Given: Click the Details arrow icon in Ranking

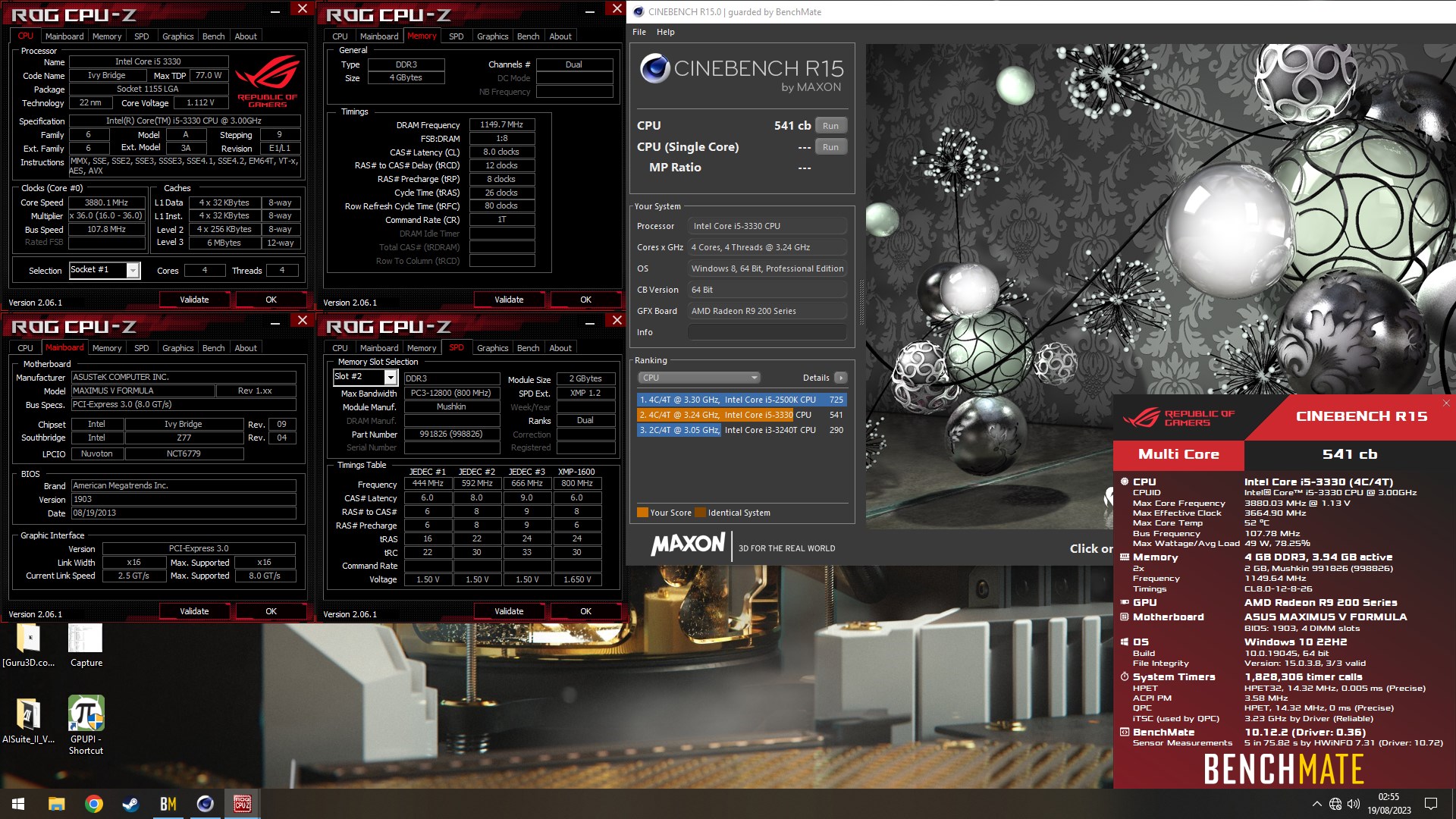Looking at the screenshot, I should pyautogui.click(x=840, y=378).
